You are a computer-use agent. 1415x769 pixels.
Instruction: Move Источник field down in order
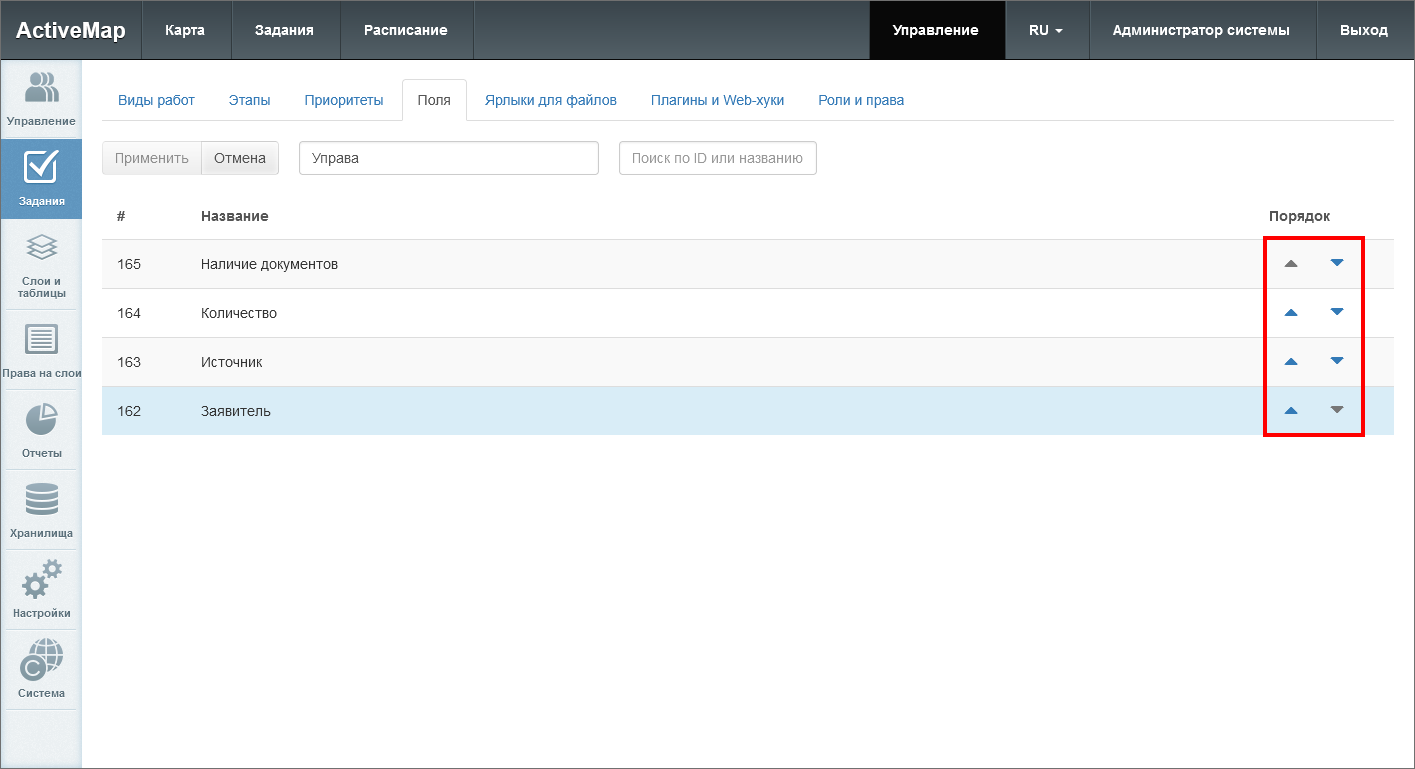[1337, 362]
